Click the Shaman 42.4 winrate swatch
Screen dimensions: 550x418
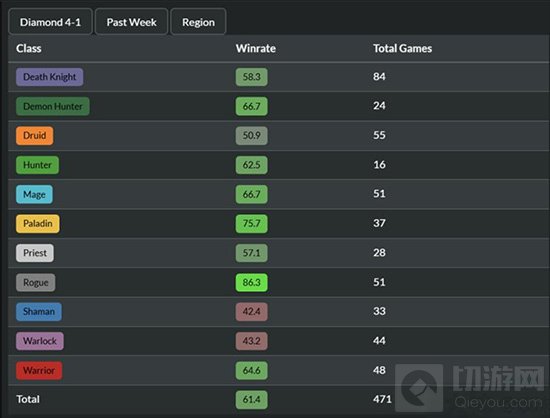(251, 311)
